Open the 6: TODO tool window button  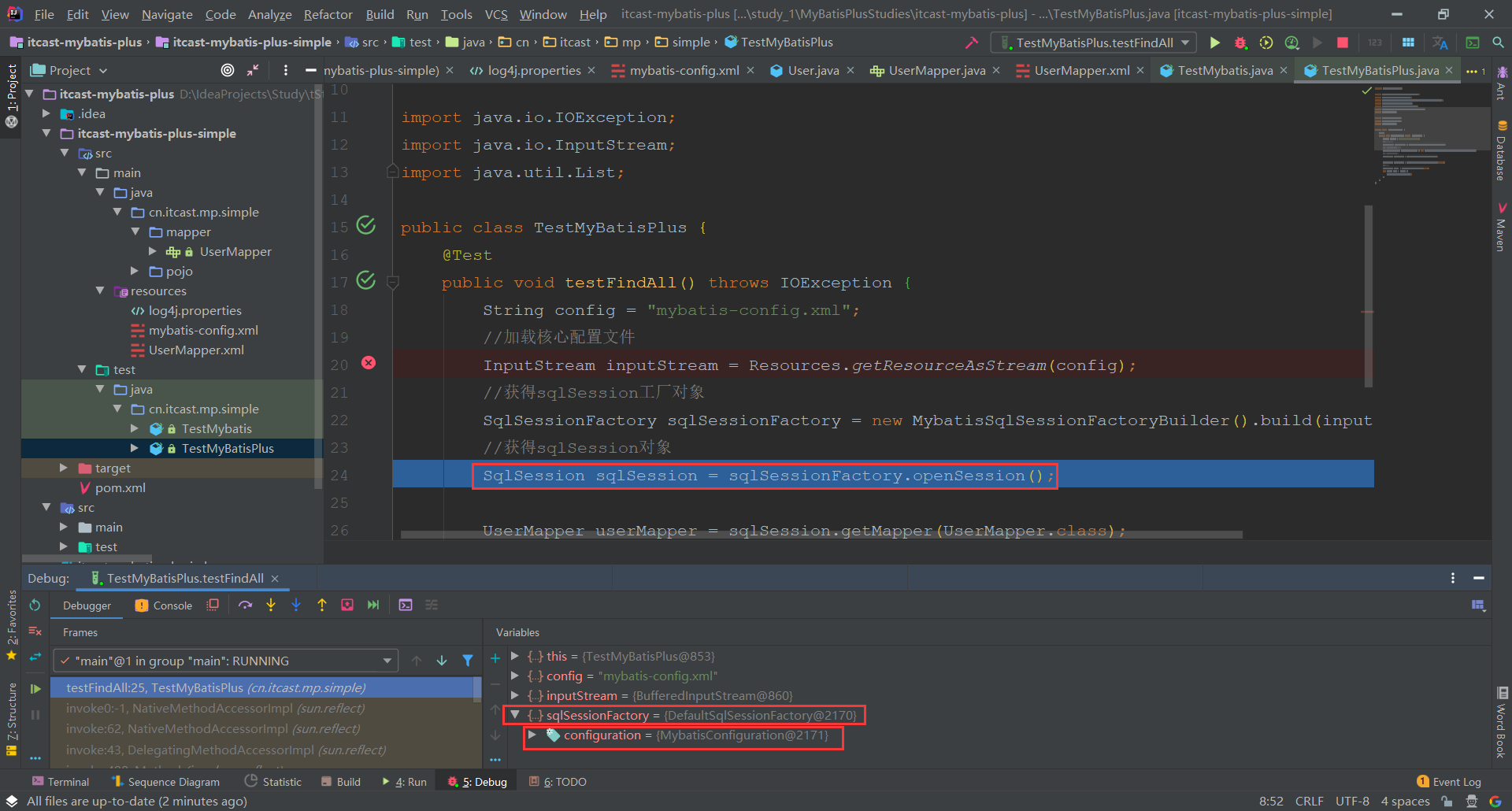pyautogui.click(x=558, y=781)
